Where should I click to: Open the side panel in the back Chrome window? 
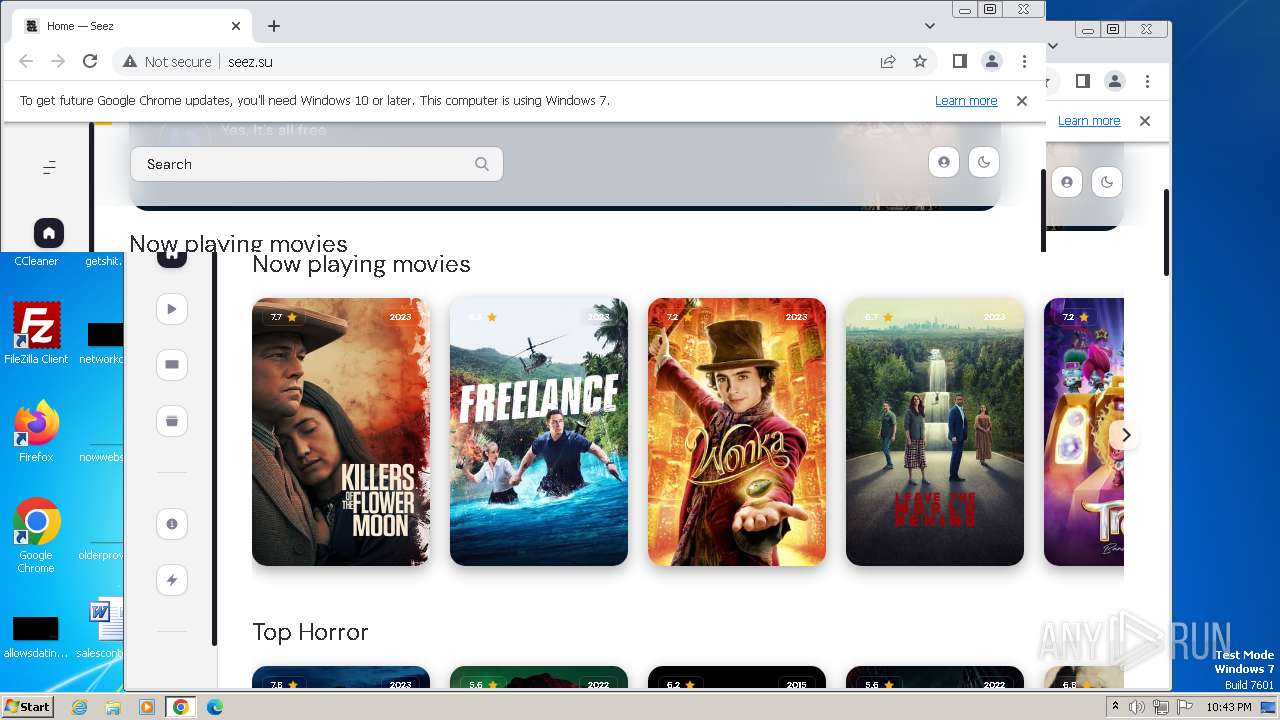pyautogui.click(x=1083, y=81)
